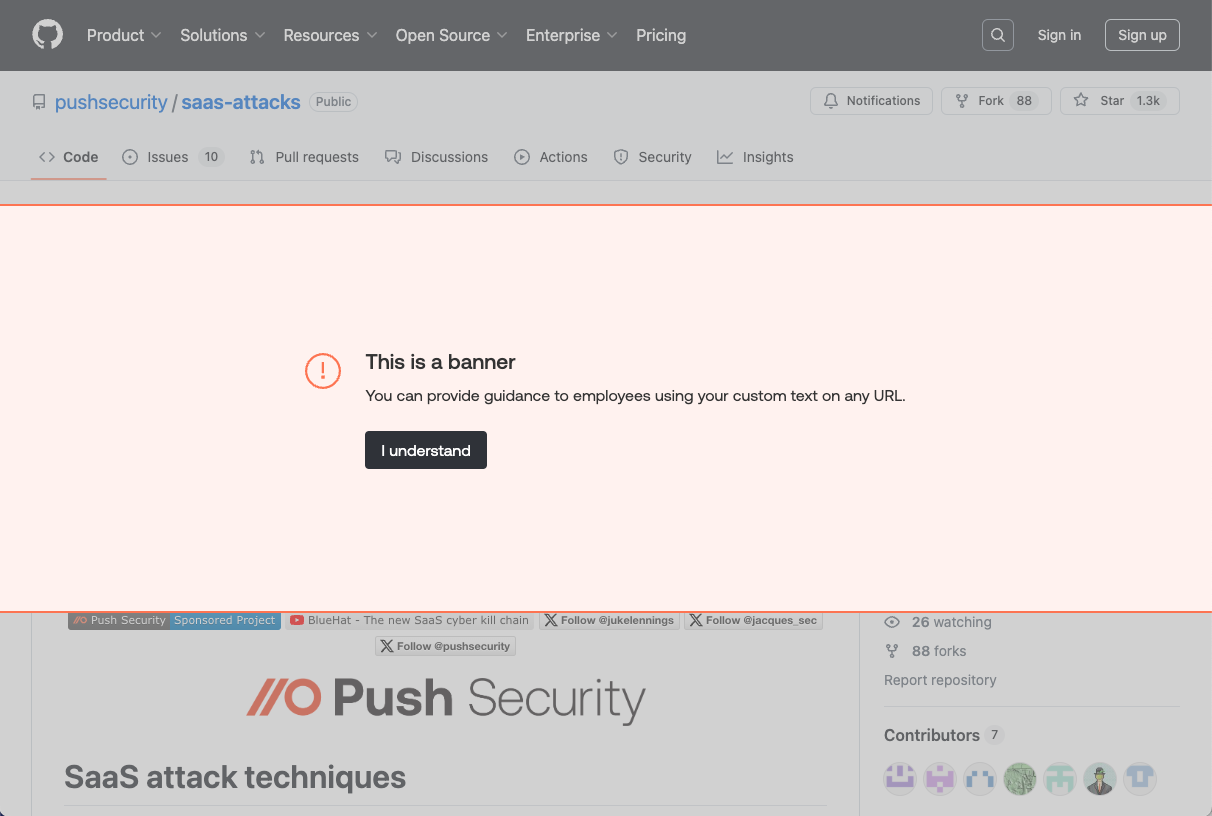Click the I understand button
This screenshot has height=816, width=1212.
pyautogui.click(x=426, y=450)
